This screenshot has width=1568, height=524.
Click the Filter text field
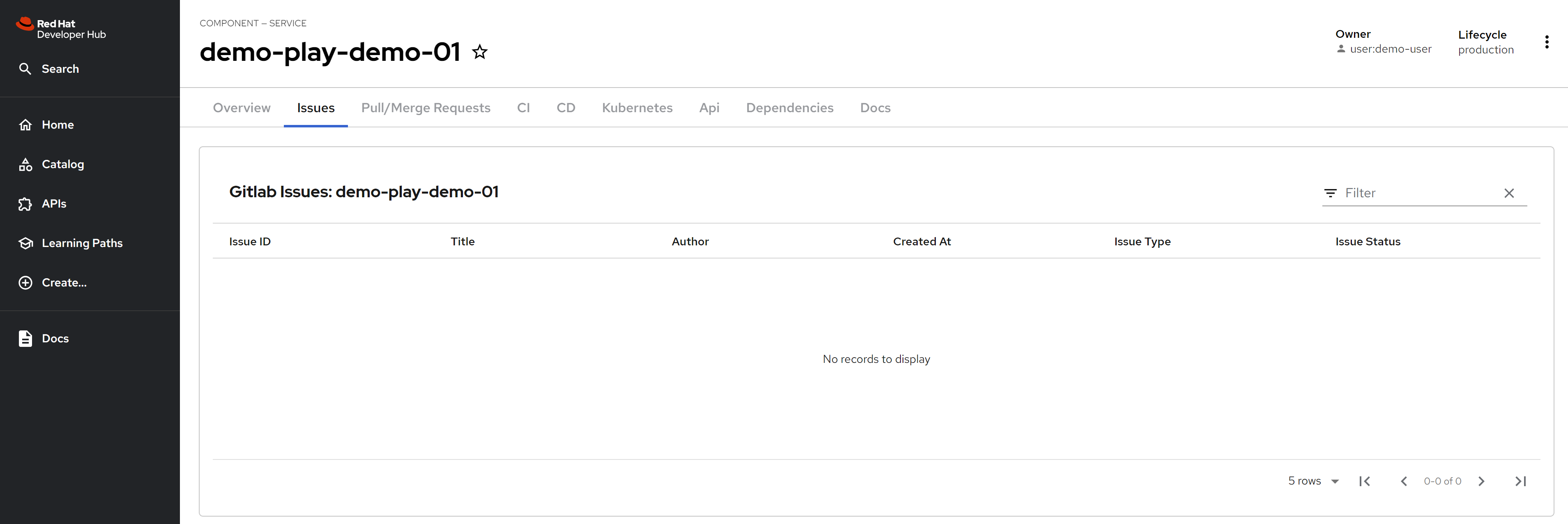pos(1418,193)
